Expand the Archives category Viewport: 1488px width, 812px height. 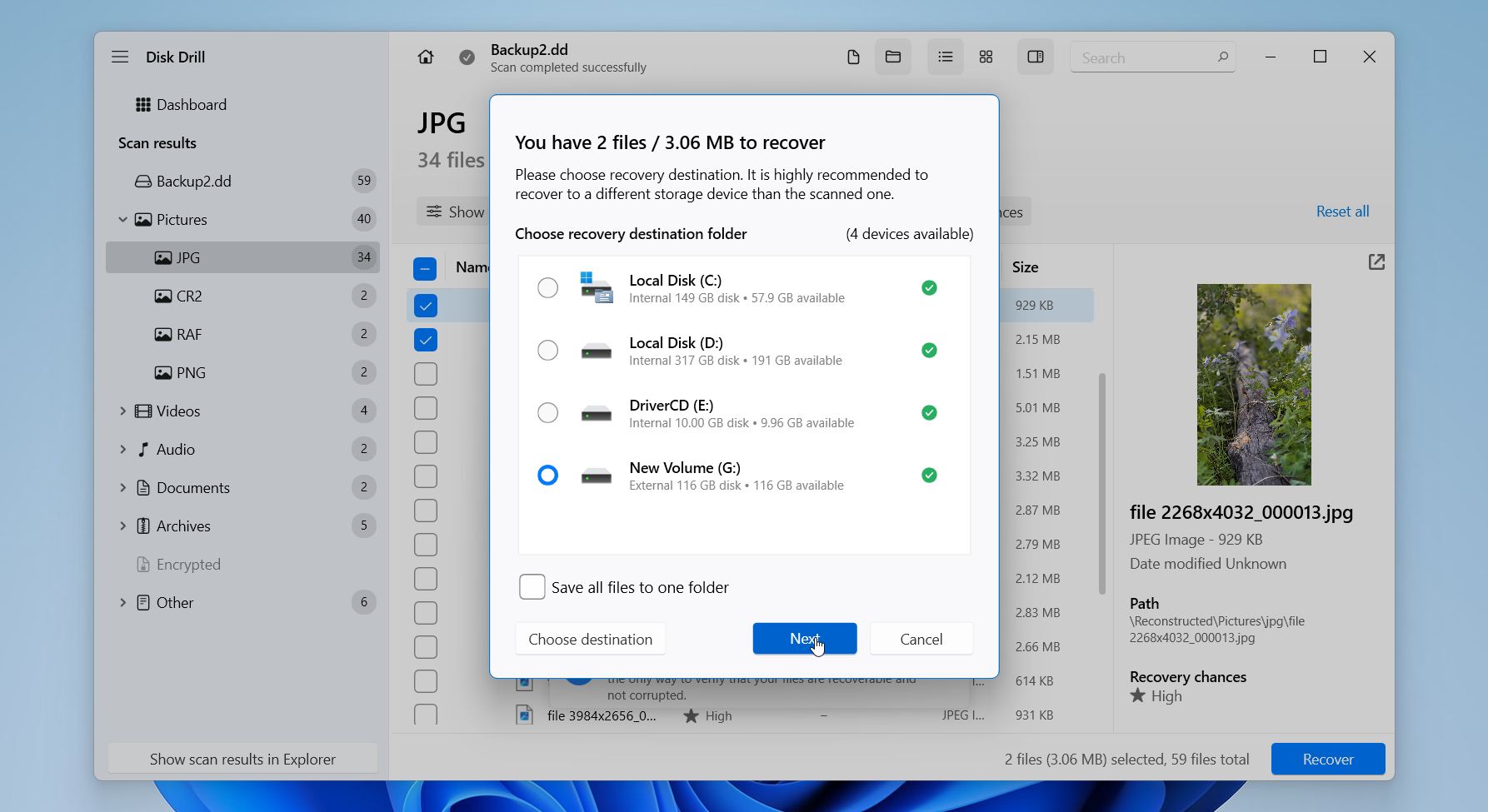click(x=122, y=526)
